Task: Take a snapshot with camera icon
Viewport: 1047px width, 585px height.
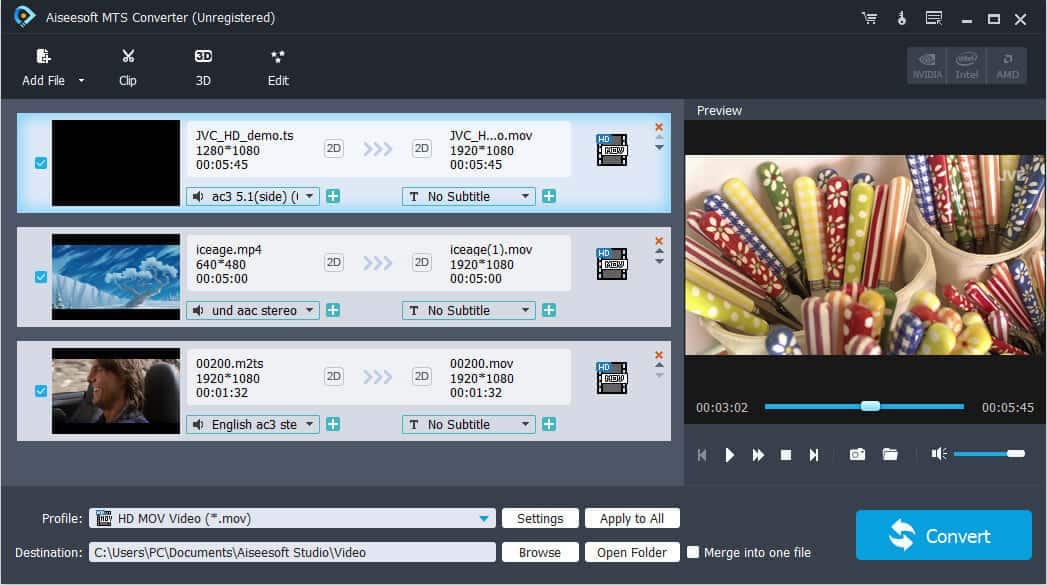Action: click(857, 454)
